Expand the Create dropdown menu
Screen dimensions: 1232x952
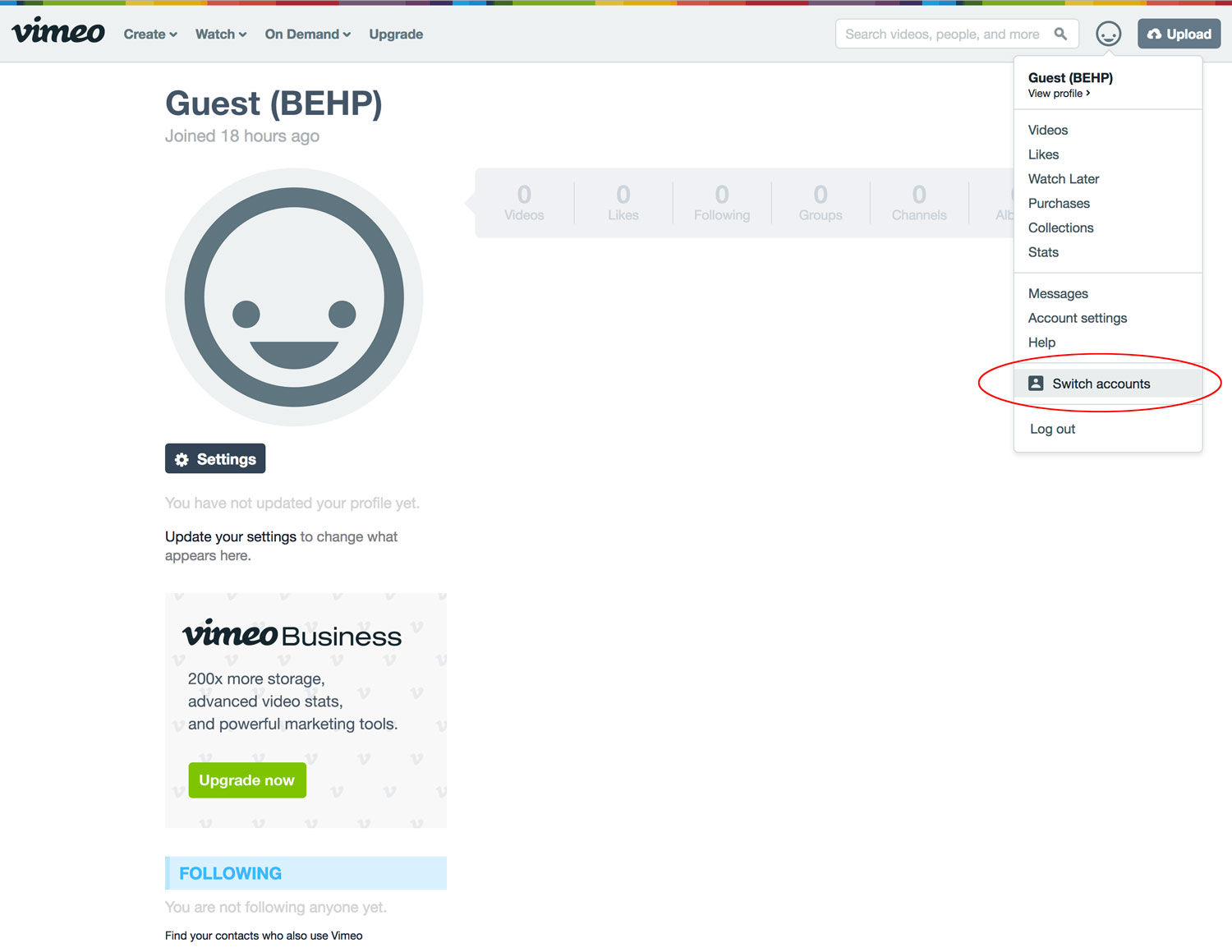[150, 34]
